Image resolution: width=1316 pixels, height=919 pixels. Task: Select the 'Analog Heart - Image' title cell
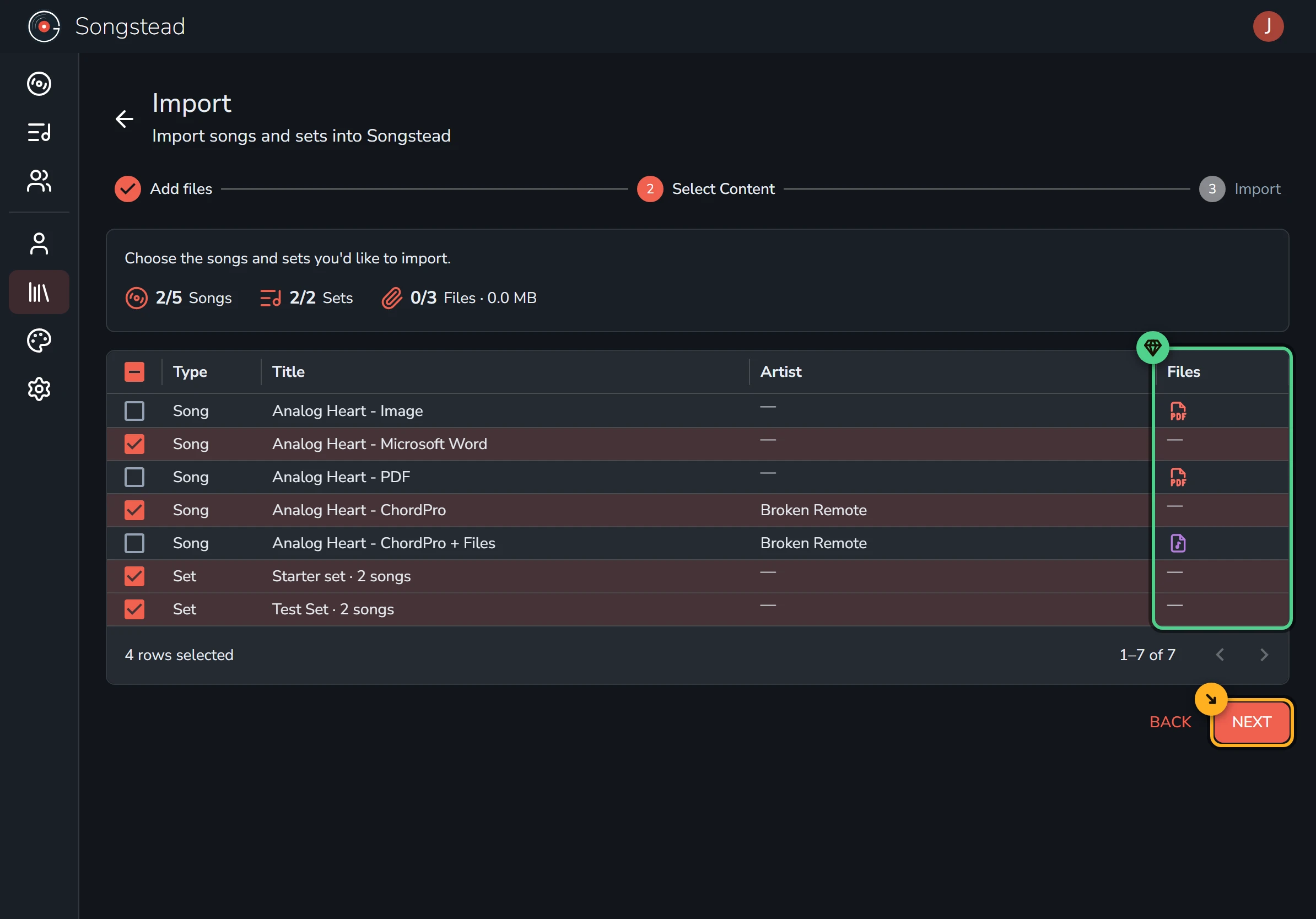coord(347,411)
